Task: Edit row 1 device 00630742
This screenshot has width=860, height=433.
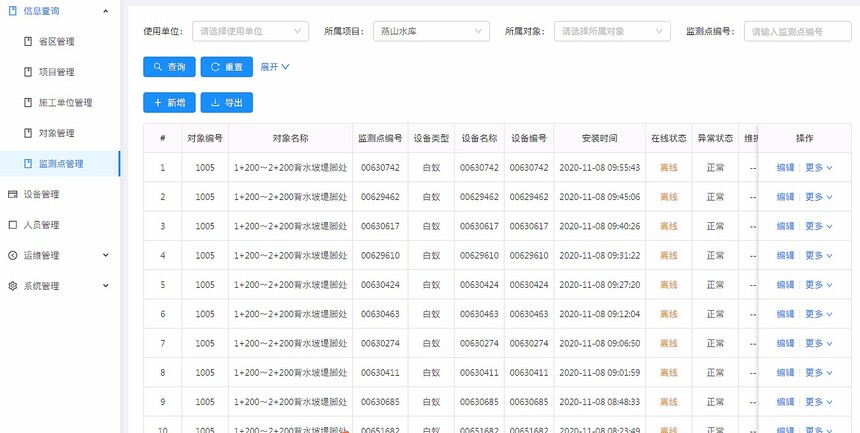Action: pyautogui.click(x=785, y=167)
